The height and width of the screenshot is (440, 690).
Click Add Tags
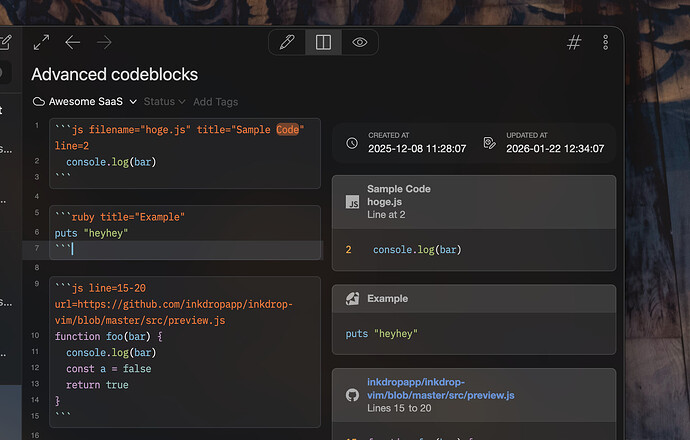coord(216,101)
